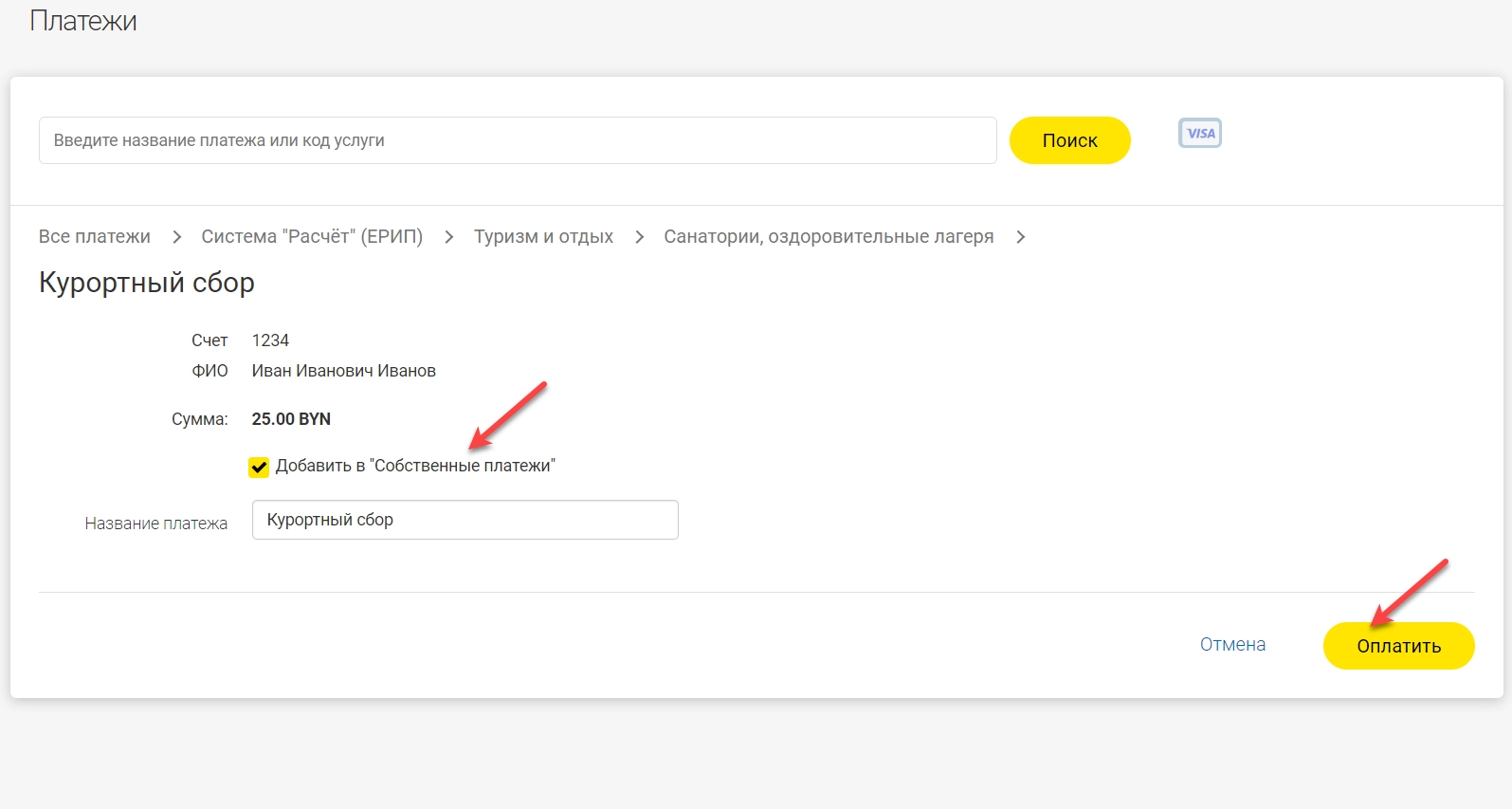Click chevron after Санатории, оздоровительные лагеря
The width and height of the screenshot is (1512, 809).
click(x=1021, y=237)
